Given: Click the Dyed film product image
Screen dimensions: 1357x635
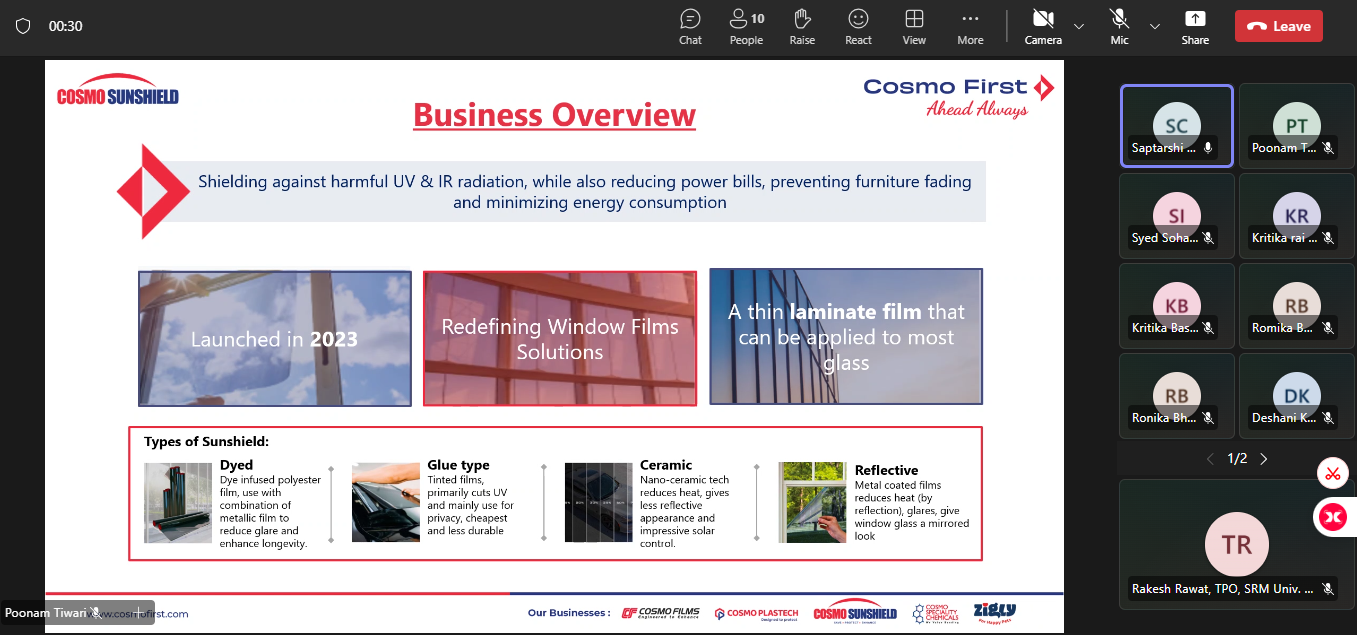Looking at the screenshot, I should (178, 502).
